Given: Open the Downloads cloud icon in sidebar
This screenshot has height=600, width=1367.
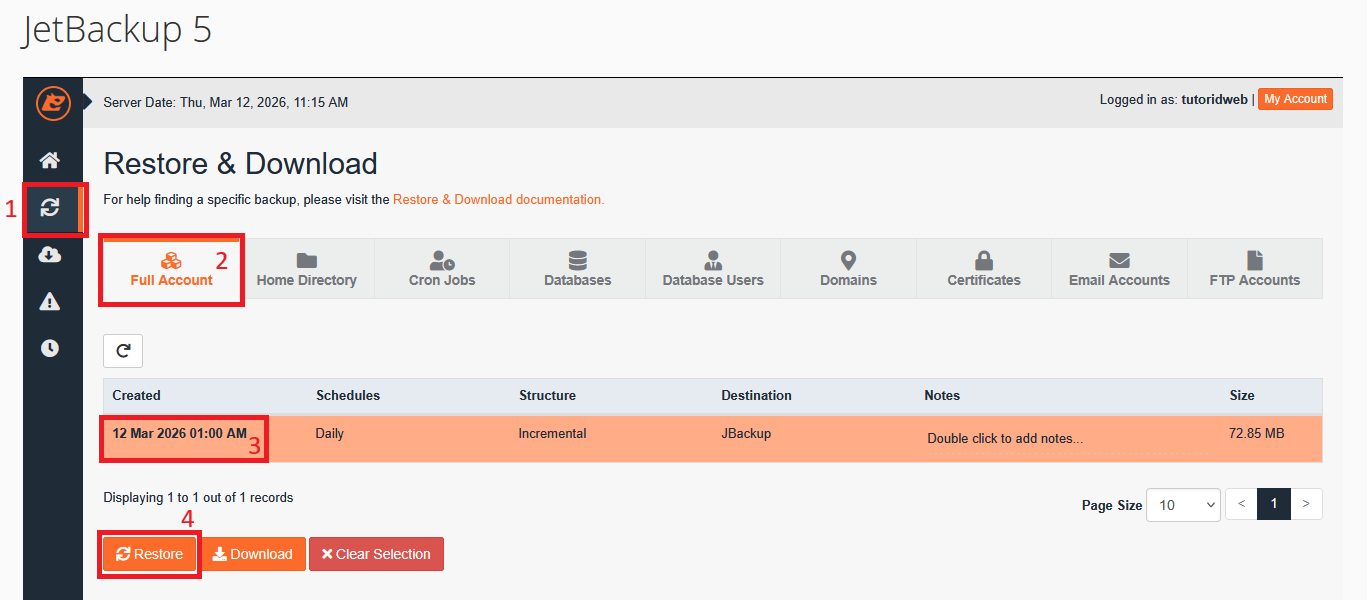Looking at the screenshot, I should click(x=52, y=255).
